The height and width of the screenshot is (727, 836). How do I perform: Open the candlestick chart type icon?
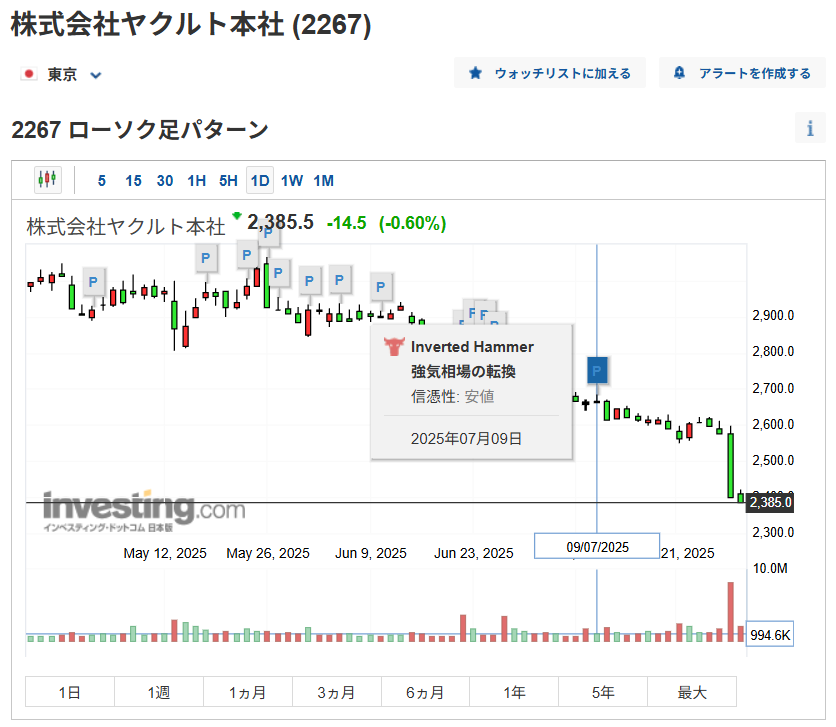click(x=47, y=180)
